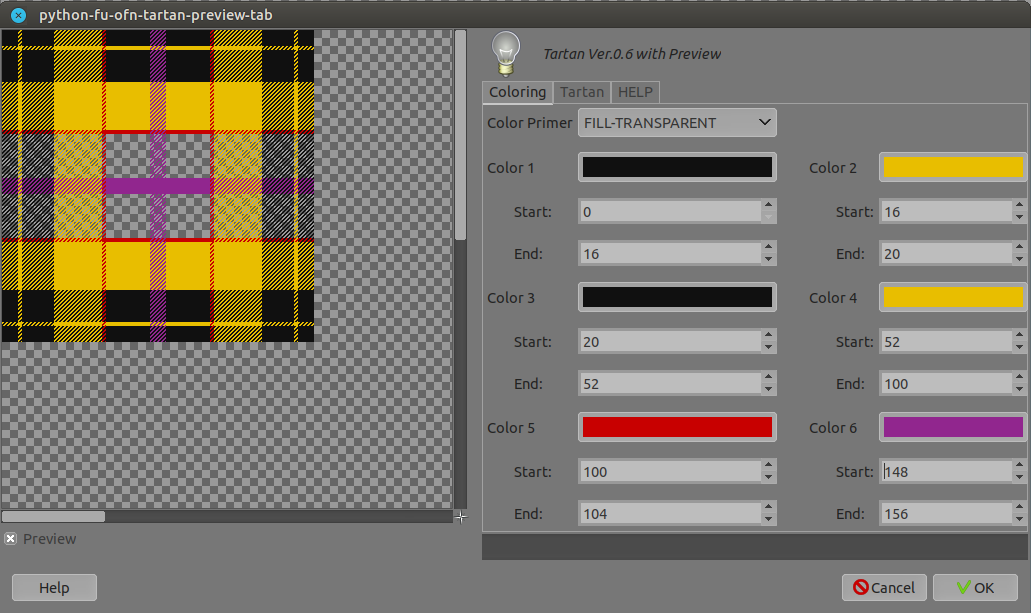Viewport: 1031px width, 613px height.
Task: Open the Color 2 yellow swatch
Action: (x=953, y=167)
